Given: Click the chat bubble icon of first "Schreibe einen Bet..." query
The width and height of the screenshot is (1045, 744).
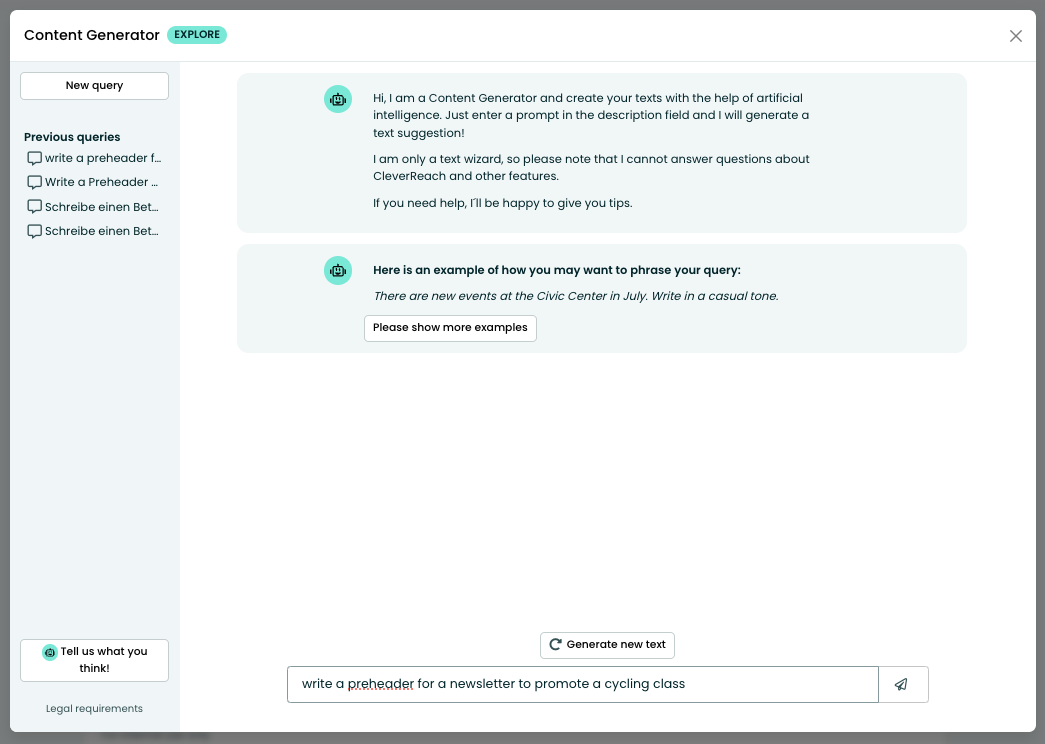Looking at the screenshot, I should [35, 207].
